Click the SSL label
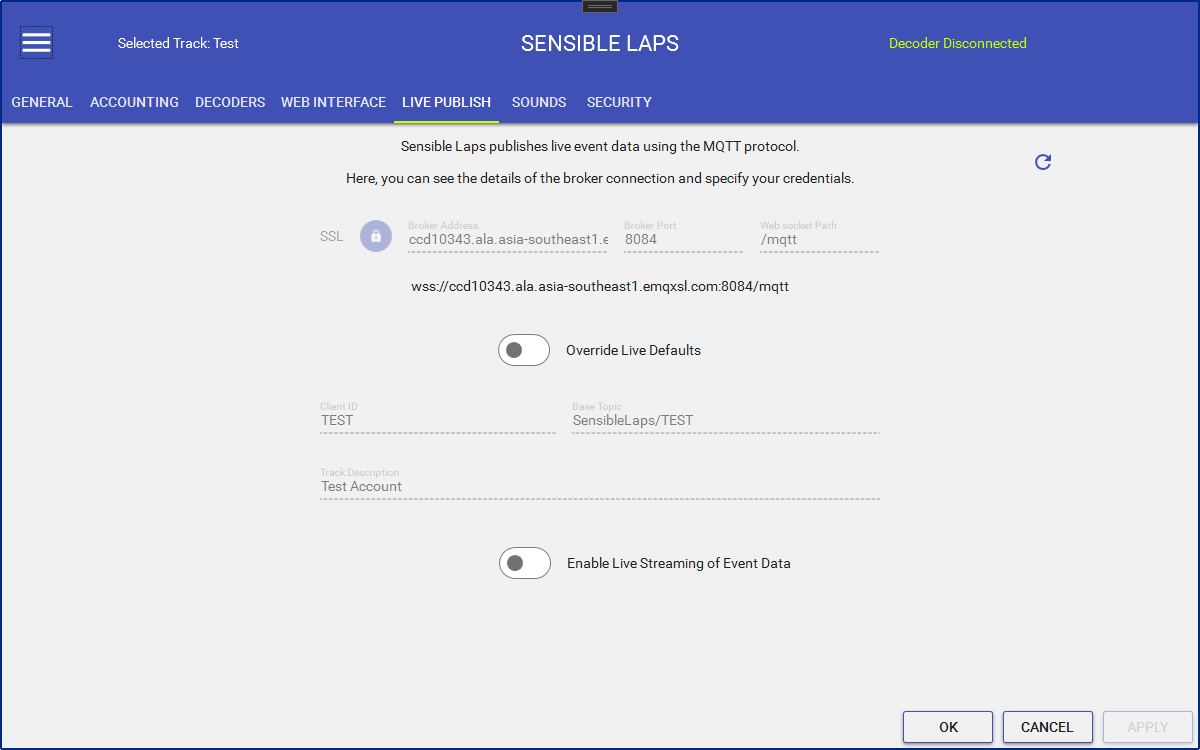 (331, 237)
